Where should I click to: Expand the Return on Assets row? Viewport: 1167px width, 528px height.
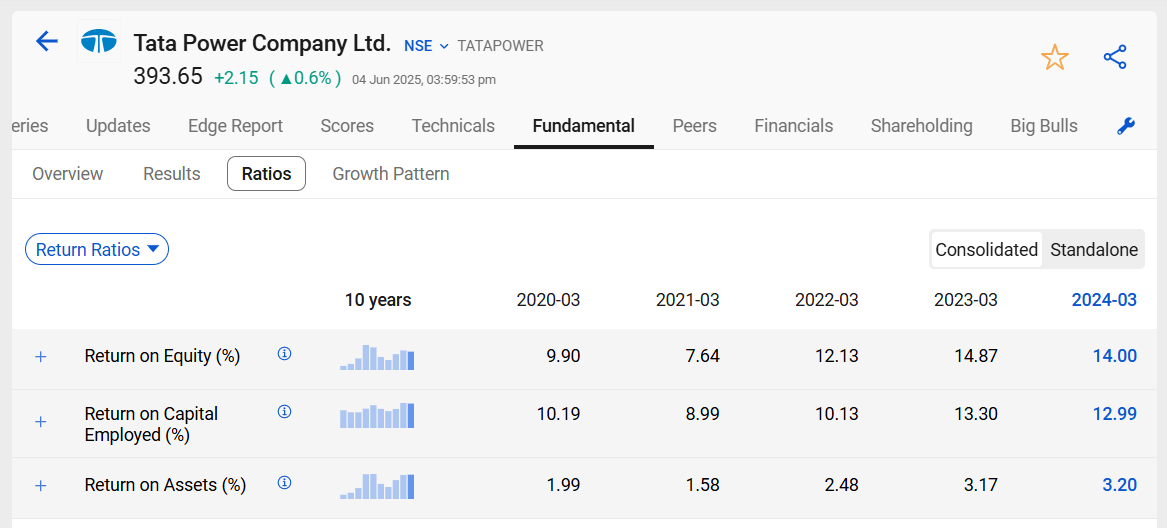(x=41, y=486)
